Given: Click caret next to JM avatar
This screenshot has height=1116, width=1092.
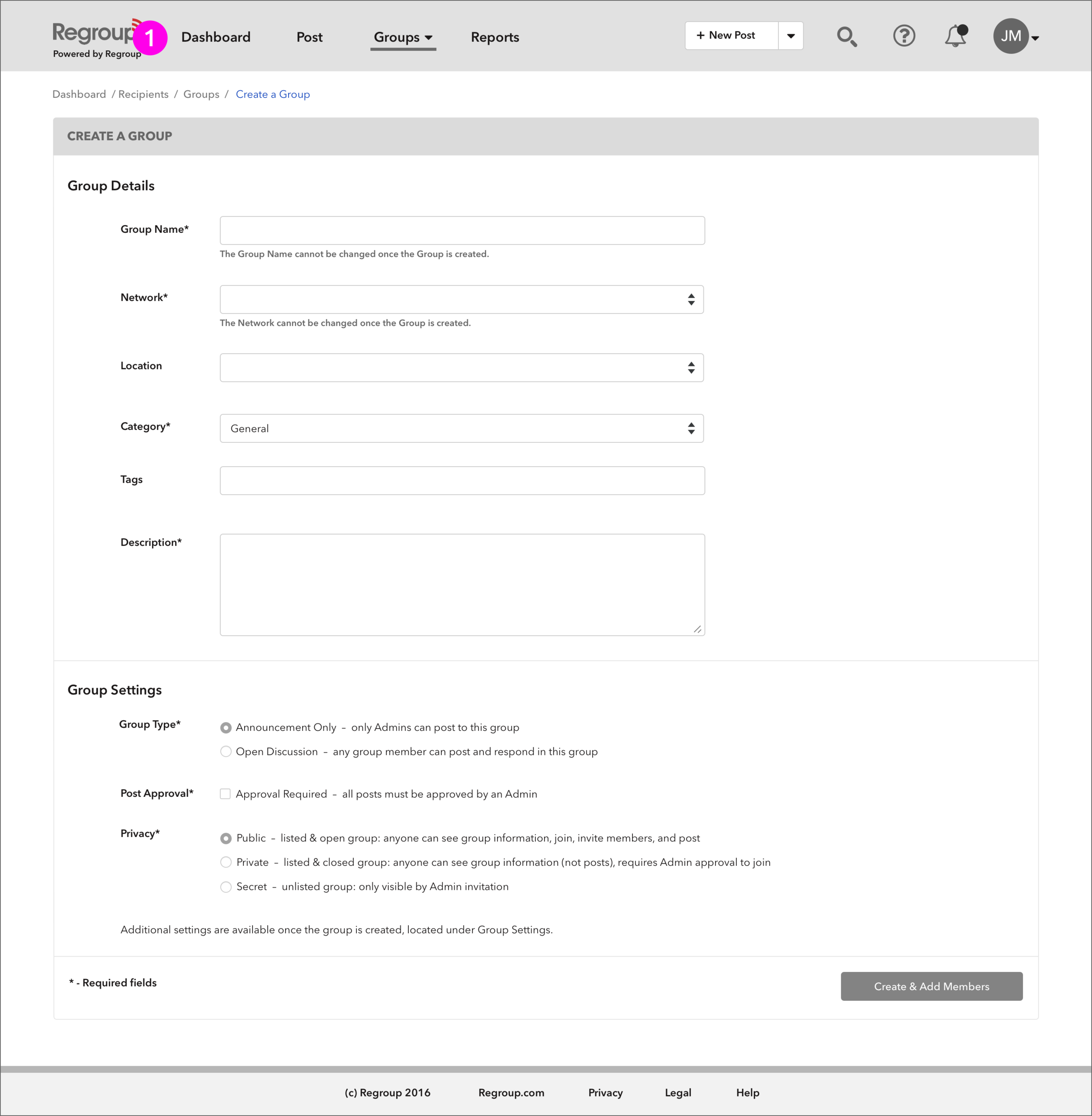Looking at the screenshot, I should tap(1035, 38).
